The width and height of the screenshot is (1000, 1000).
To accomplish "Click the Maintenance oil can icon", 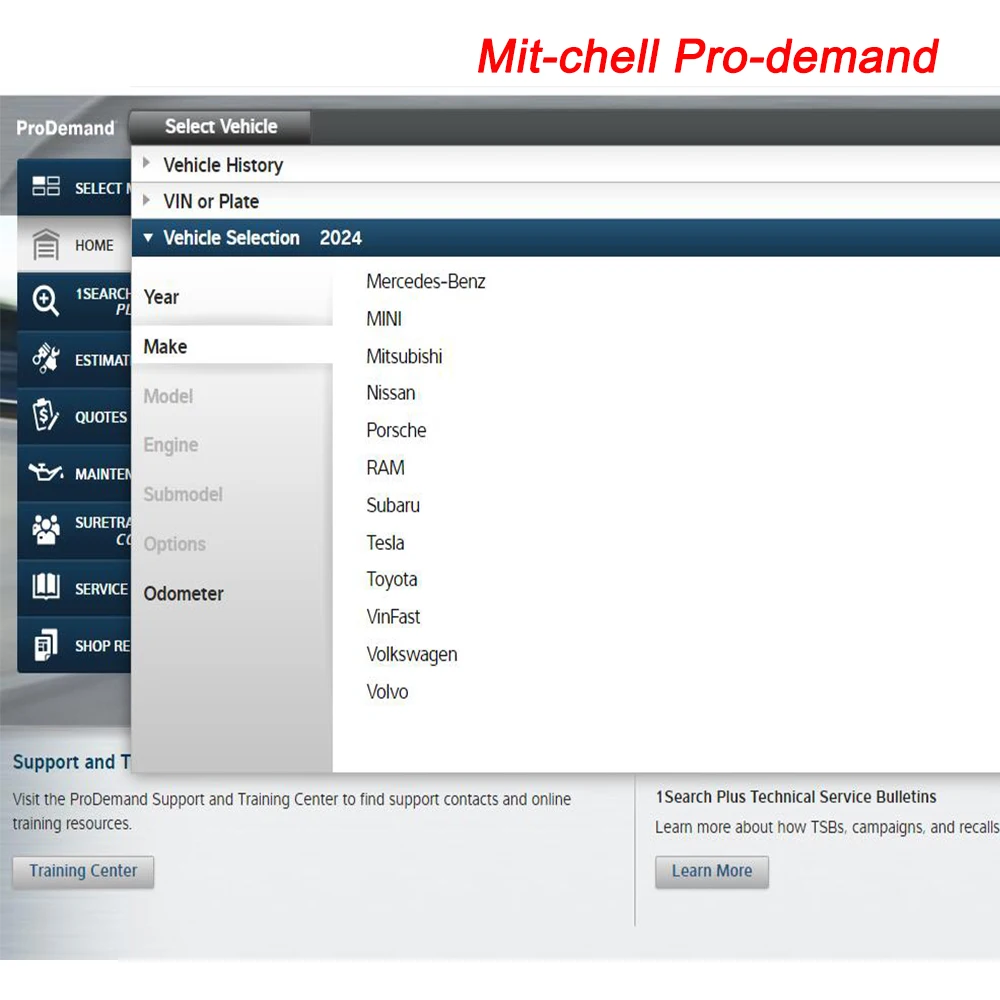I will coord(46,473).
